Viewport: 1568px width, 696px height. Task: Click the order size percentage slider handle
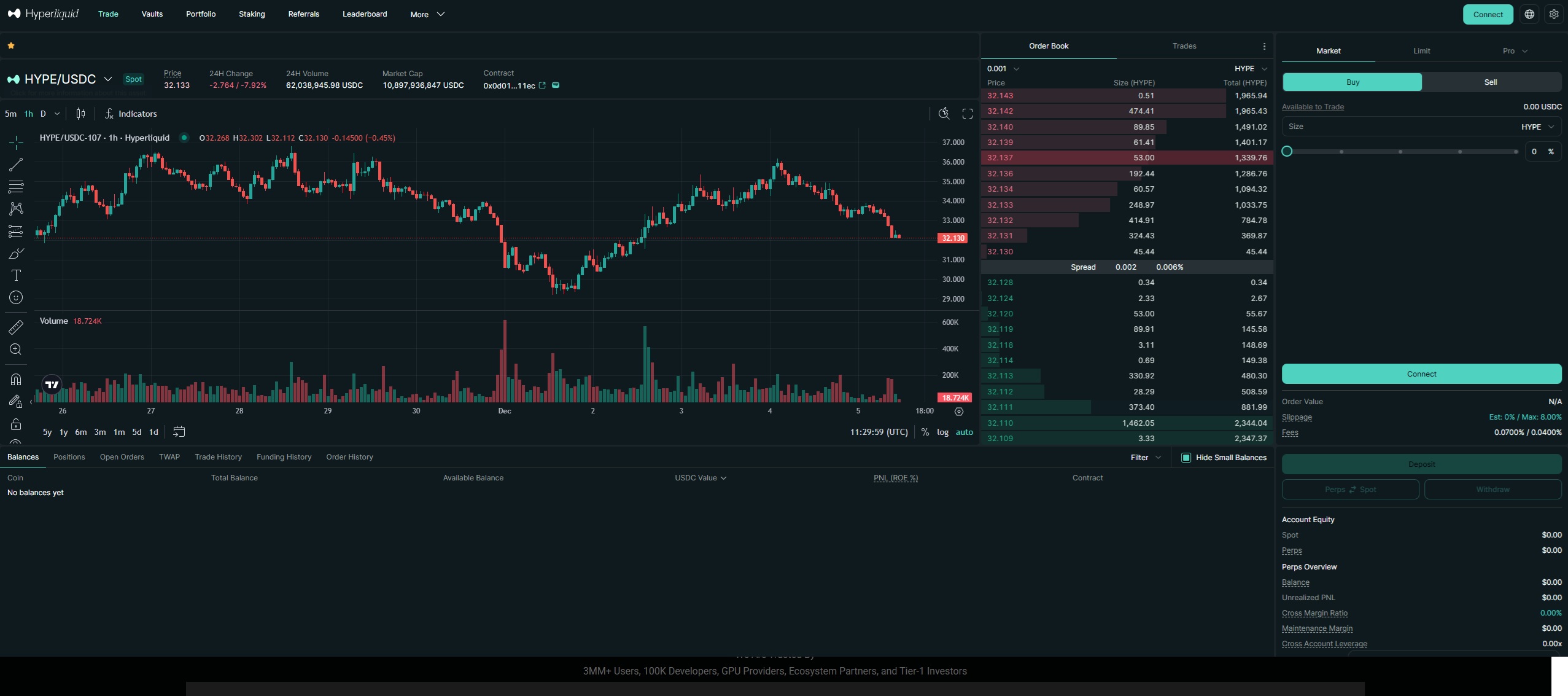pyautogui.click(x=1287, y=152)
